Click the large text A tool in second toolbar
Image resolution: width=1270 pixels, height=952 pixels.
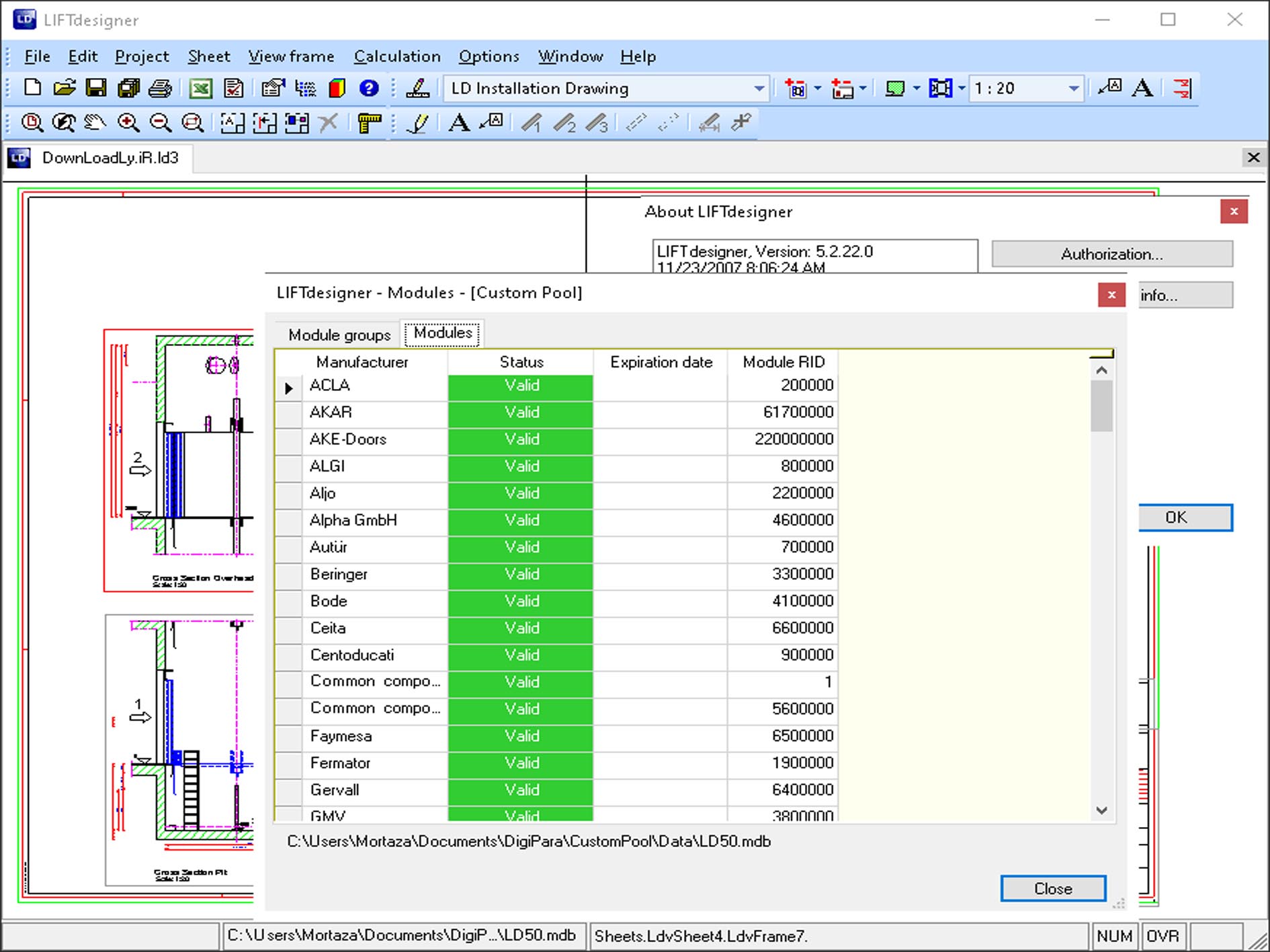coord(459,123)
